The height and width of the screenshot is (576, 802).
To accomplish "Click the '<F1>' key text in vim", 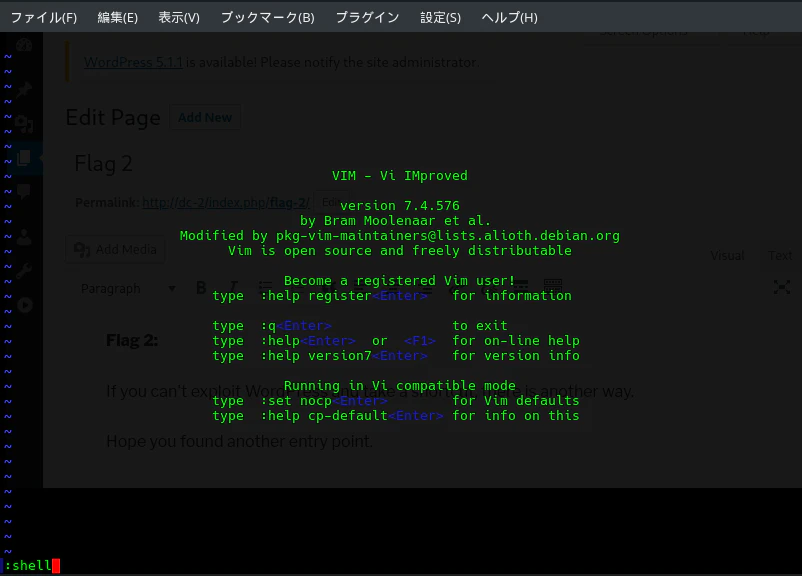I will (419, 341).
